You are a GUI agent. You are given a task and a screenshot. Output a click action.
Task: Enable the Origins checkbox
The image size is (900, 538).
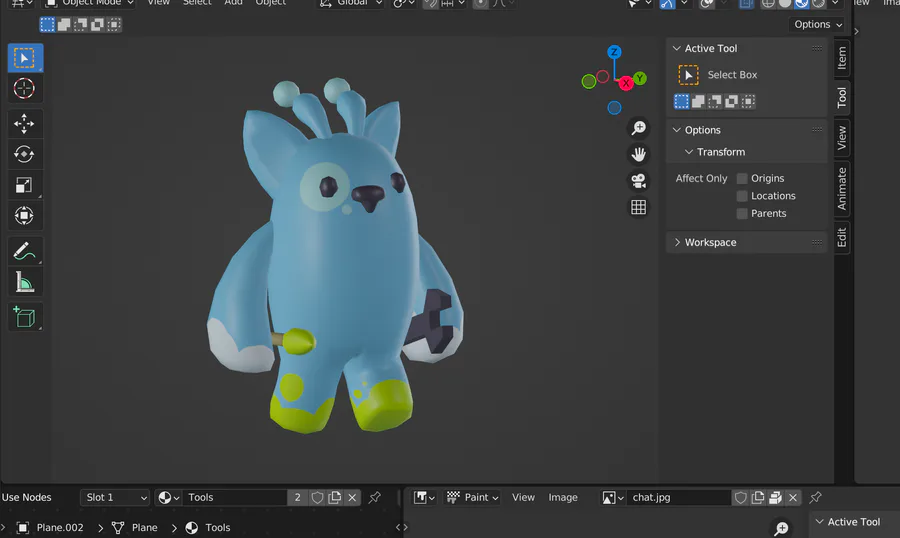[x=742, y=178]
